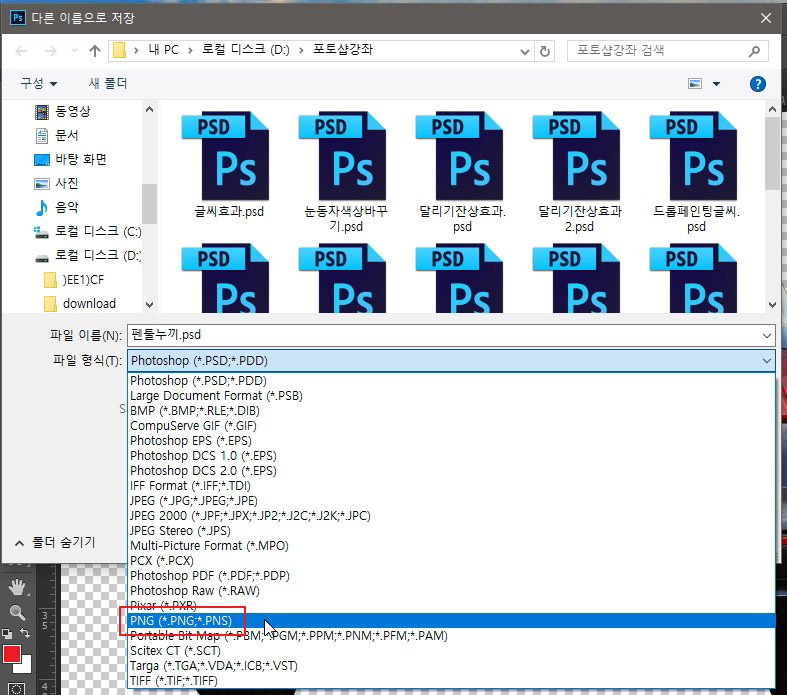The height and width of the screenshot is (695, 787).
Task: Select the Hand tool in Photoshop
Action: point(17,586)
